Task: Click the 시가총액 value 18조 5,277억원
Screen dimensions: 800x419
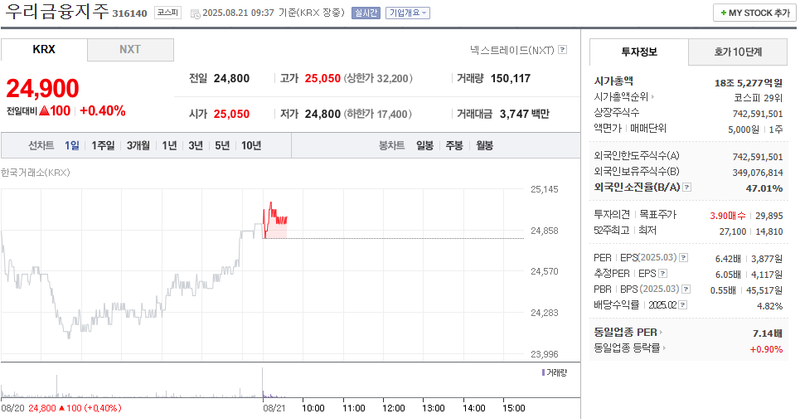Action: [748, 83]
